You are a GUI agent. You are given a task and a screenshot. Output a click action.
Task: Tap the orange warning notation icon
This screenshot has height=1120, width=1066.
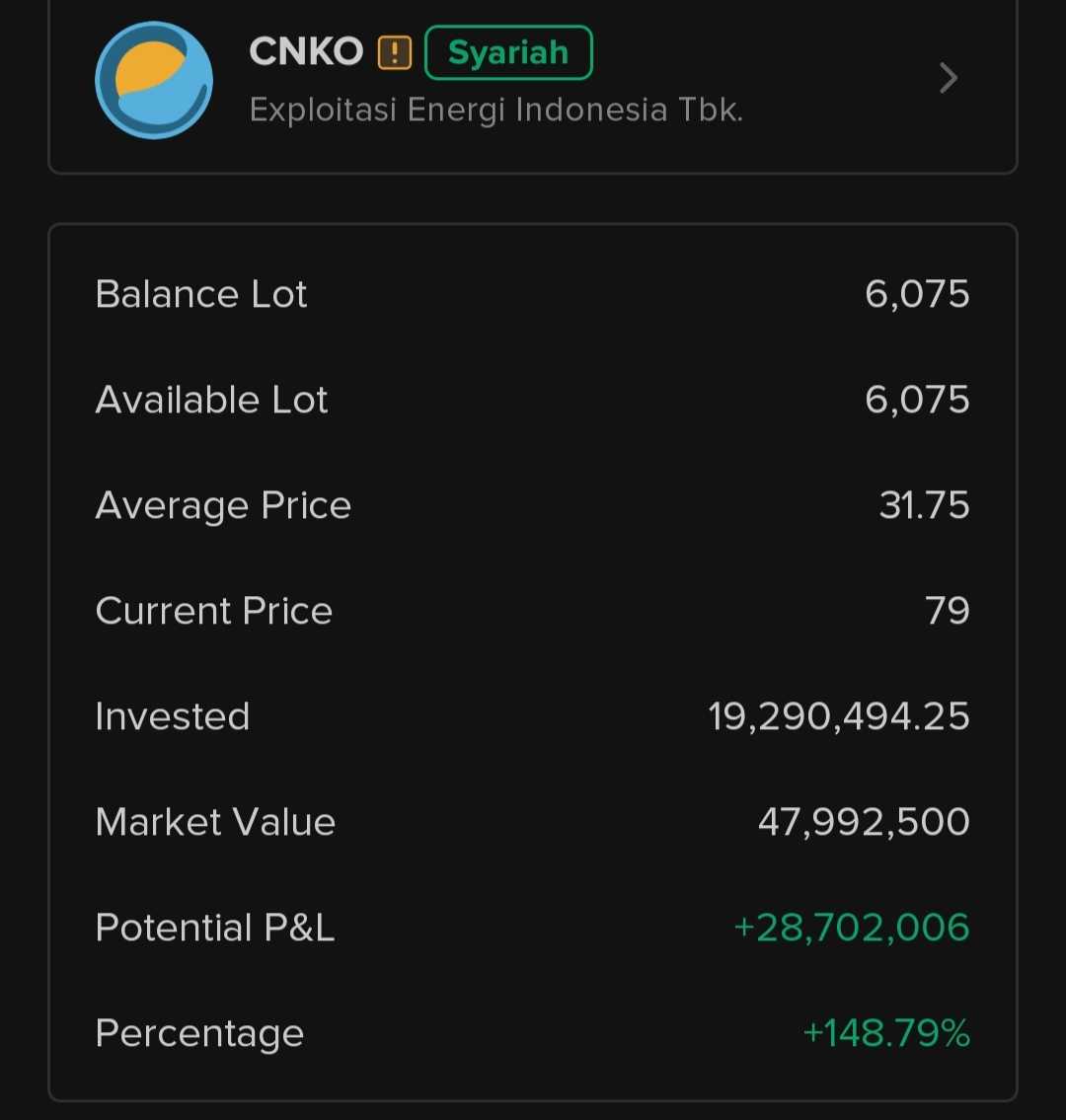(x=394, y=52)
